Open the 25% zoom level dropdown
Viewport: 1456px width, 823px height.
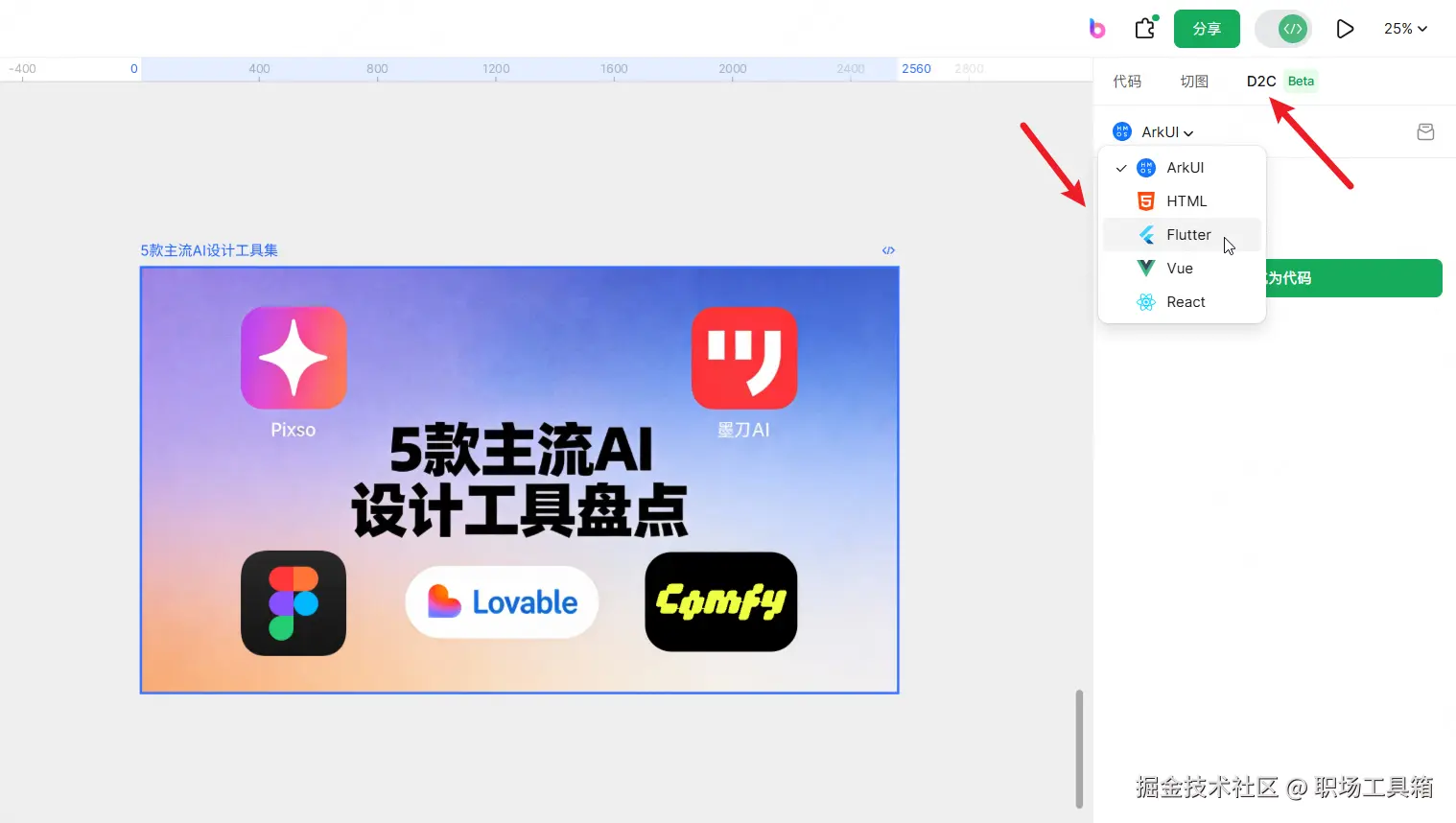(x=1405, y=29)
